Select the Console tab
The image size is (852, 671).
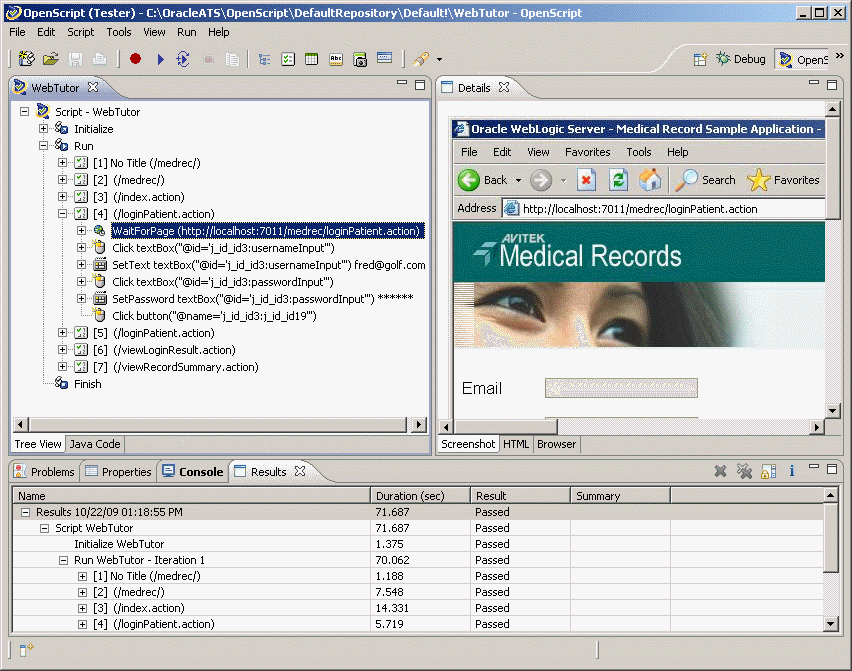pyautogui.click(x=194, y=472)
